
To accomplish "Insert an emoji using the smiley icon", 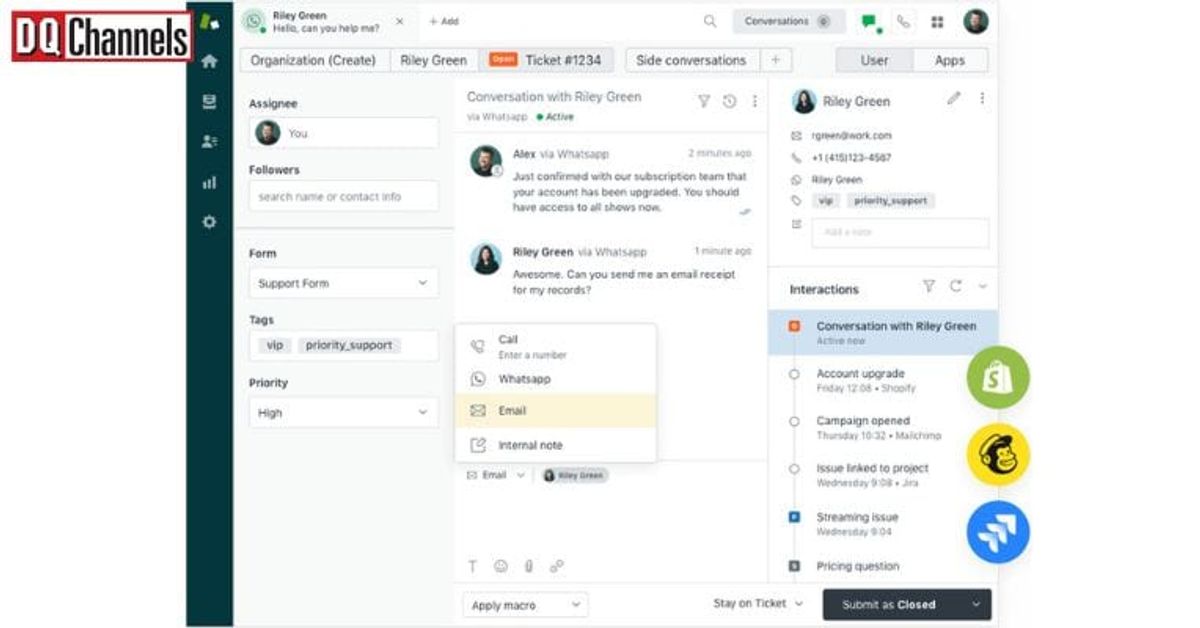I will click(500, 565).
